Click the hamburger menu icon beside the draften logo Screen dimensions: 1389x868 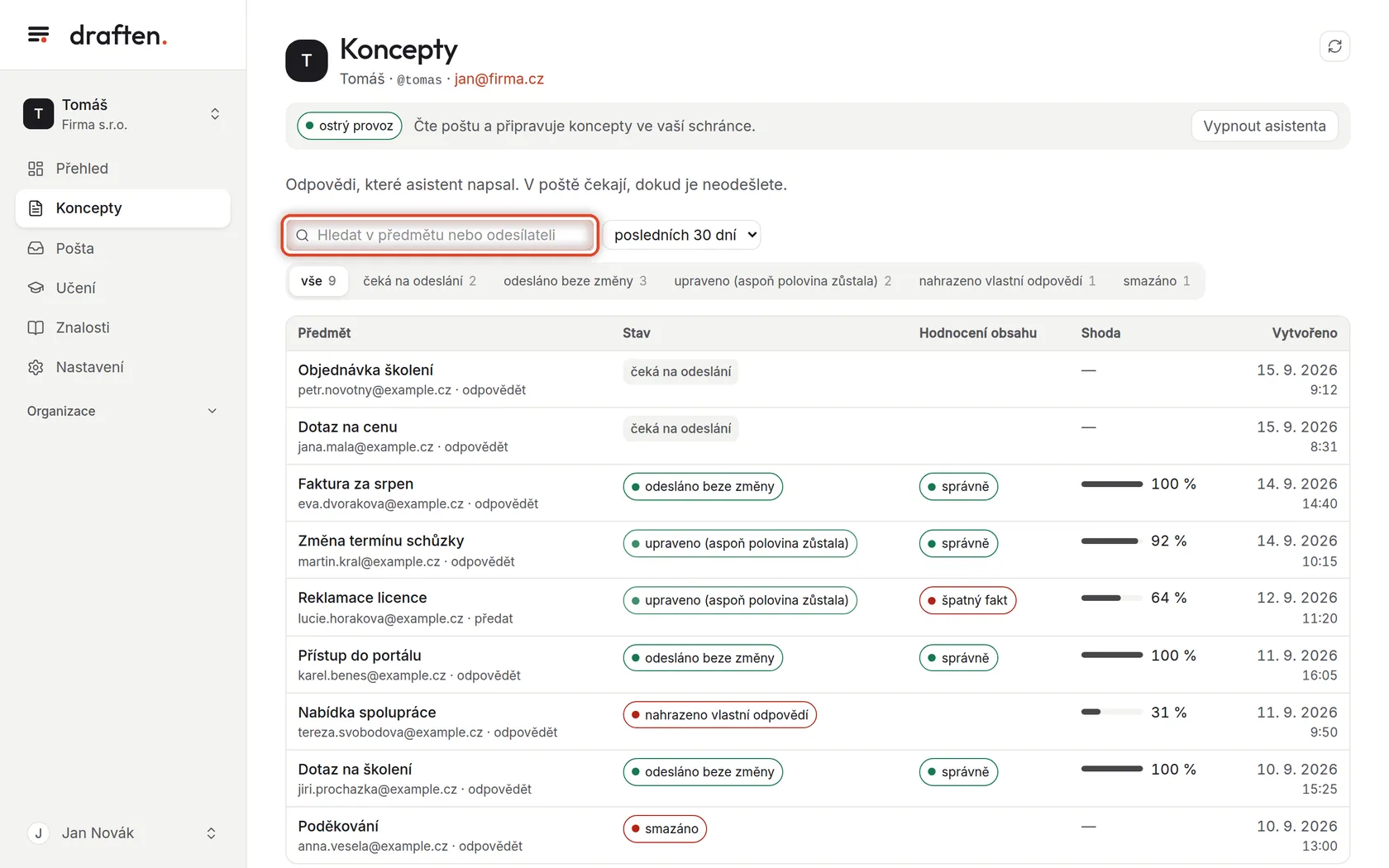coord(38,35)
